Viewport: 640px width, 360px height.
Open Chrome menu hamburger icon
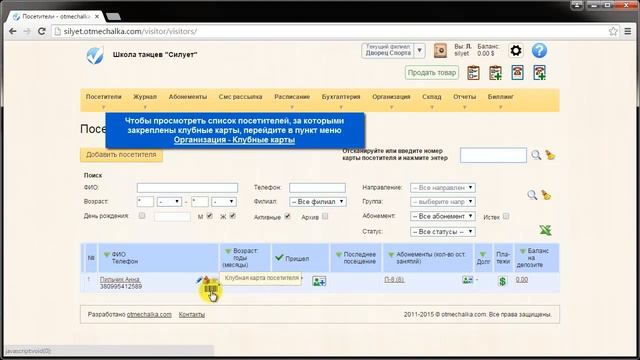pos(628,31)
